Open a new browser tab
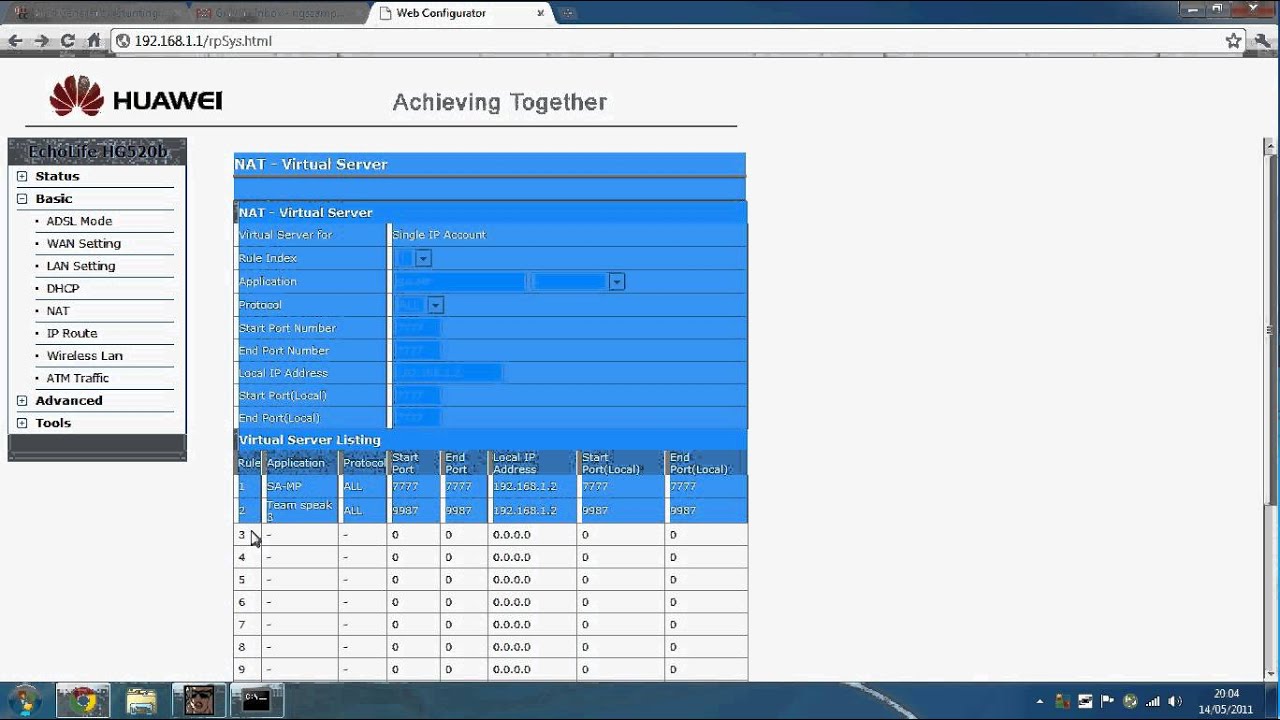This screenshot has height=720, width=1280. (x=569, y=14)
